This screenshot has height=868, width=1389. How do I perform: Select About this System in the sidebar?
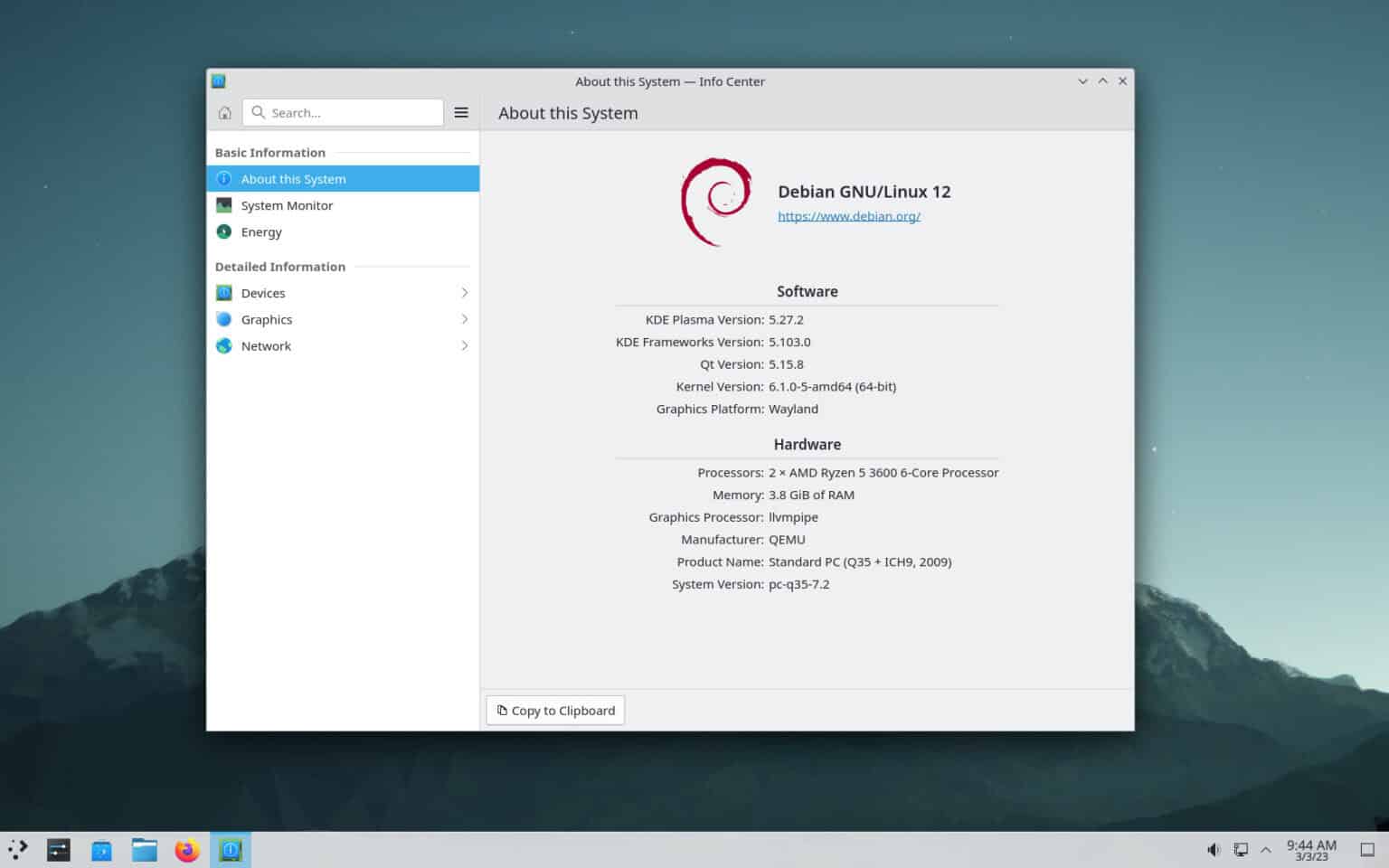[x=294, y=178]
